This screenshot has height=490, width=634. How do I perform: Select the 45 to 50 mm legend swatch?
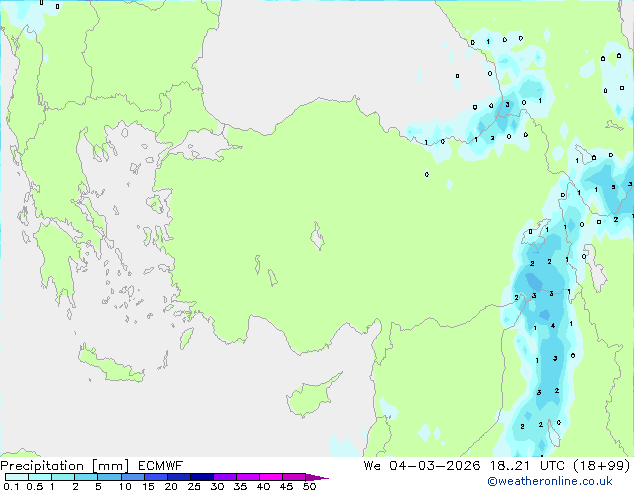tap(294, 477)
